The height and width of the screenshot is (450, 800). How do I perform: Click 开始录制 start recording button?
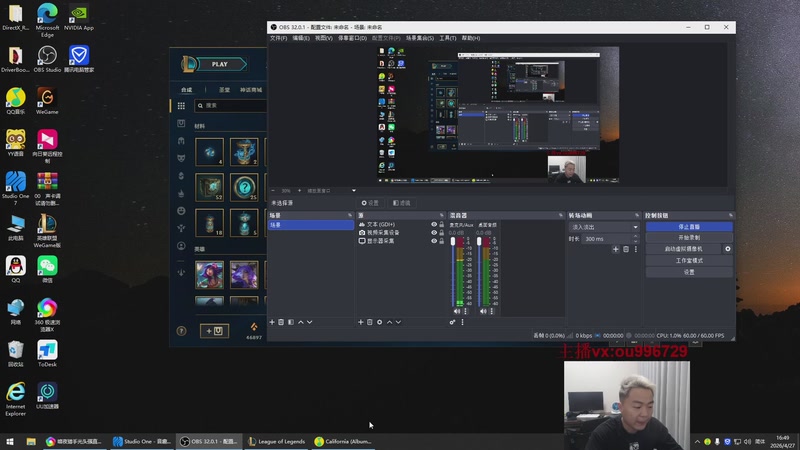coord(689,238)
